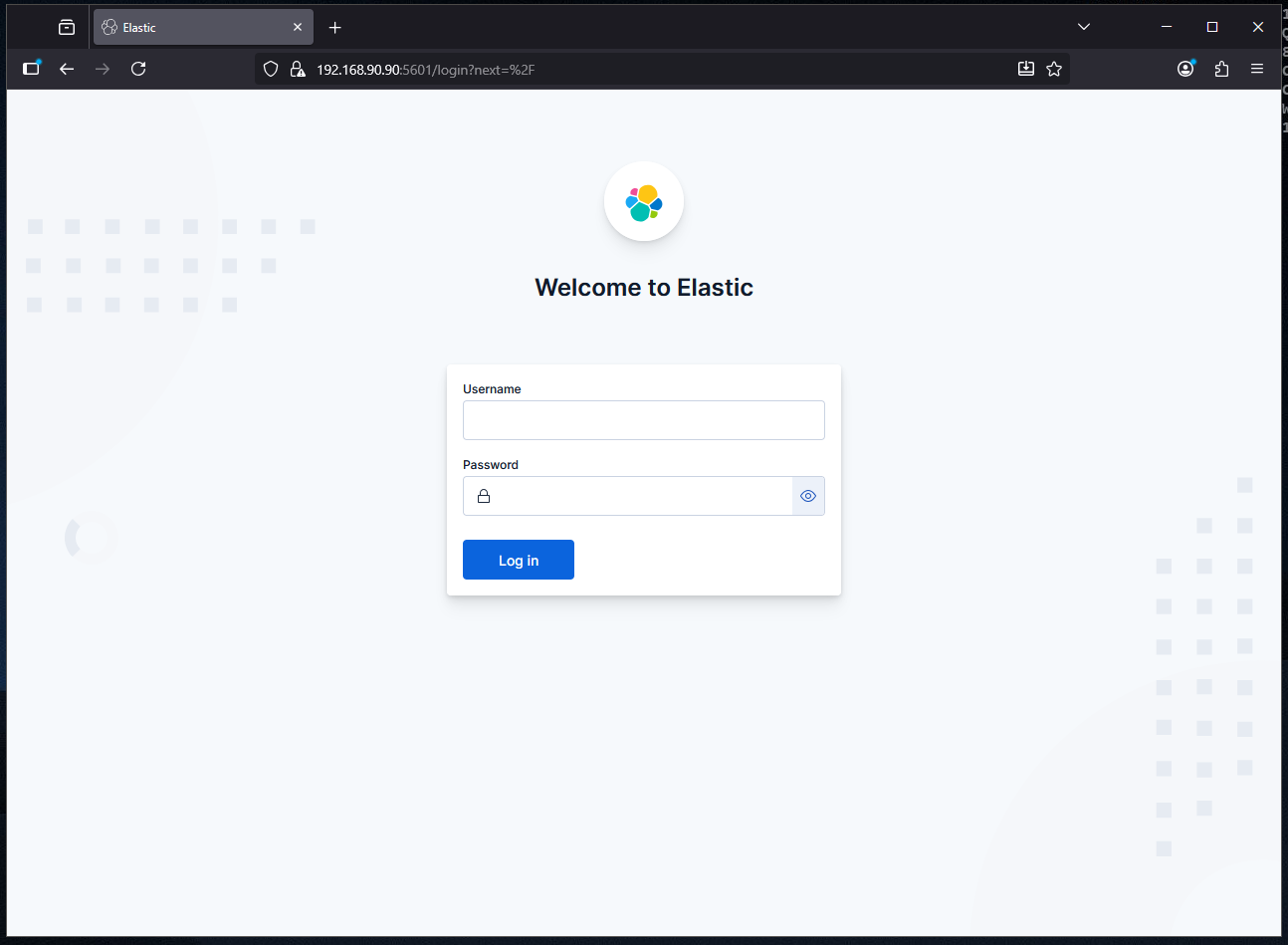Open the Firefox account profile icon
The height and width of the screenshot is (945, 1288).
[1185, 69]
